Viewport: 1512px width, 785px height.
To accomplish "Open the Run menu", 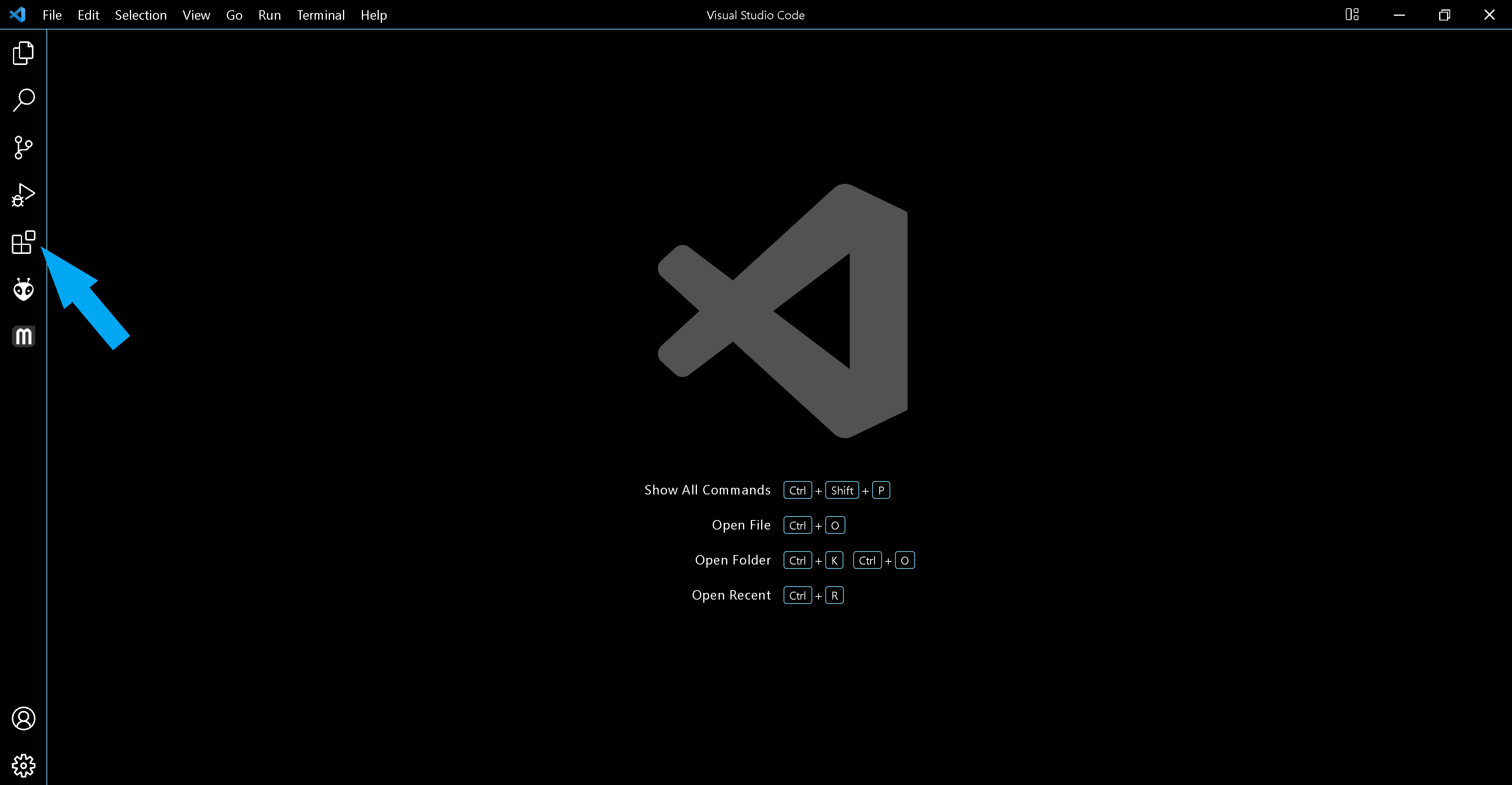I will coord(269,15).
